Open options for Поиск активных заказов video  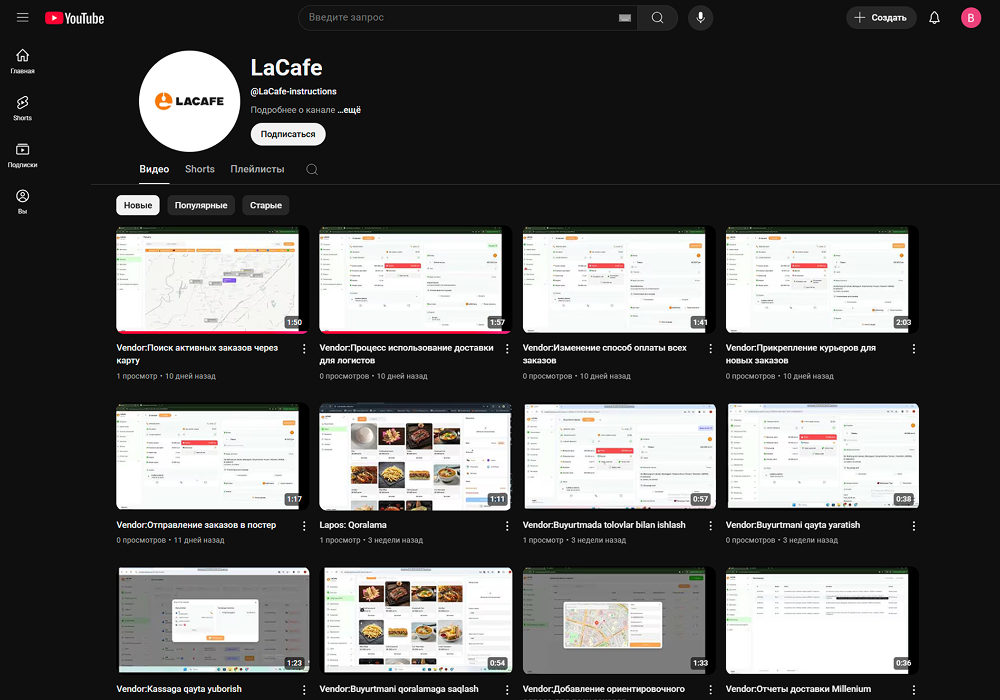point(304,349)
